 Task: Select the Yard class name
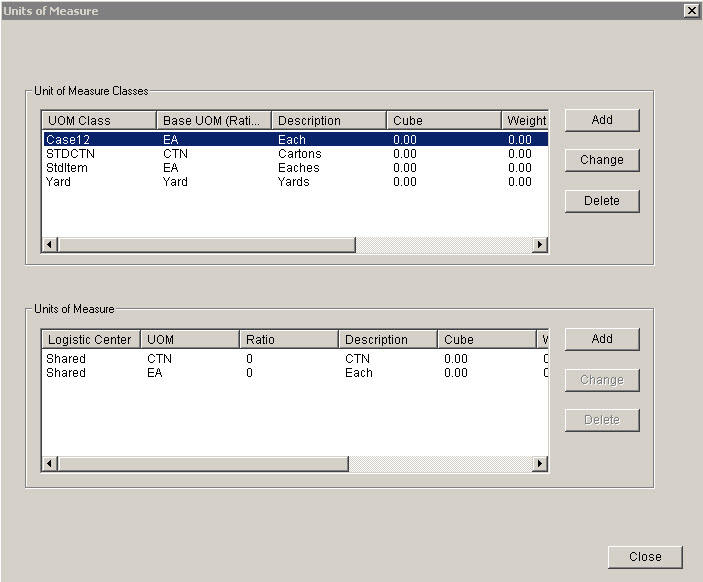[x=58, y=182]
